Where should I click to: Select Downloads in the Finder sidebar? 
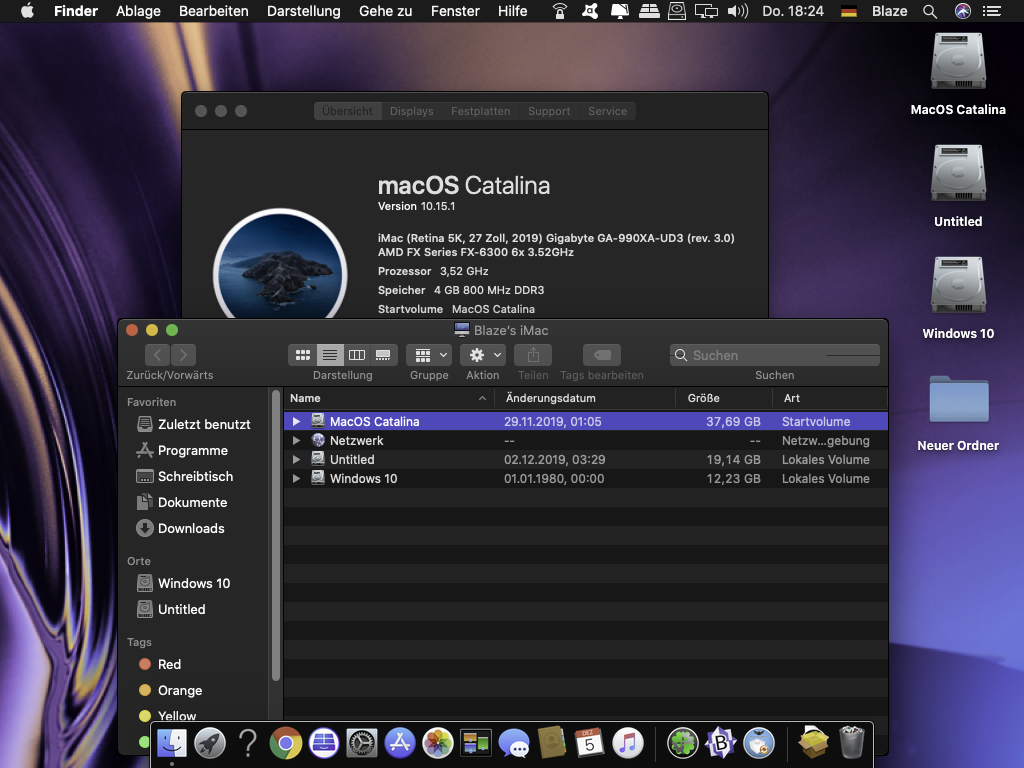(190, 528)
